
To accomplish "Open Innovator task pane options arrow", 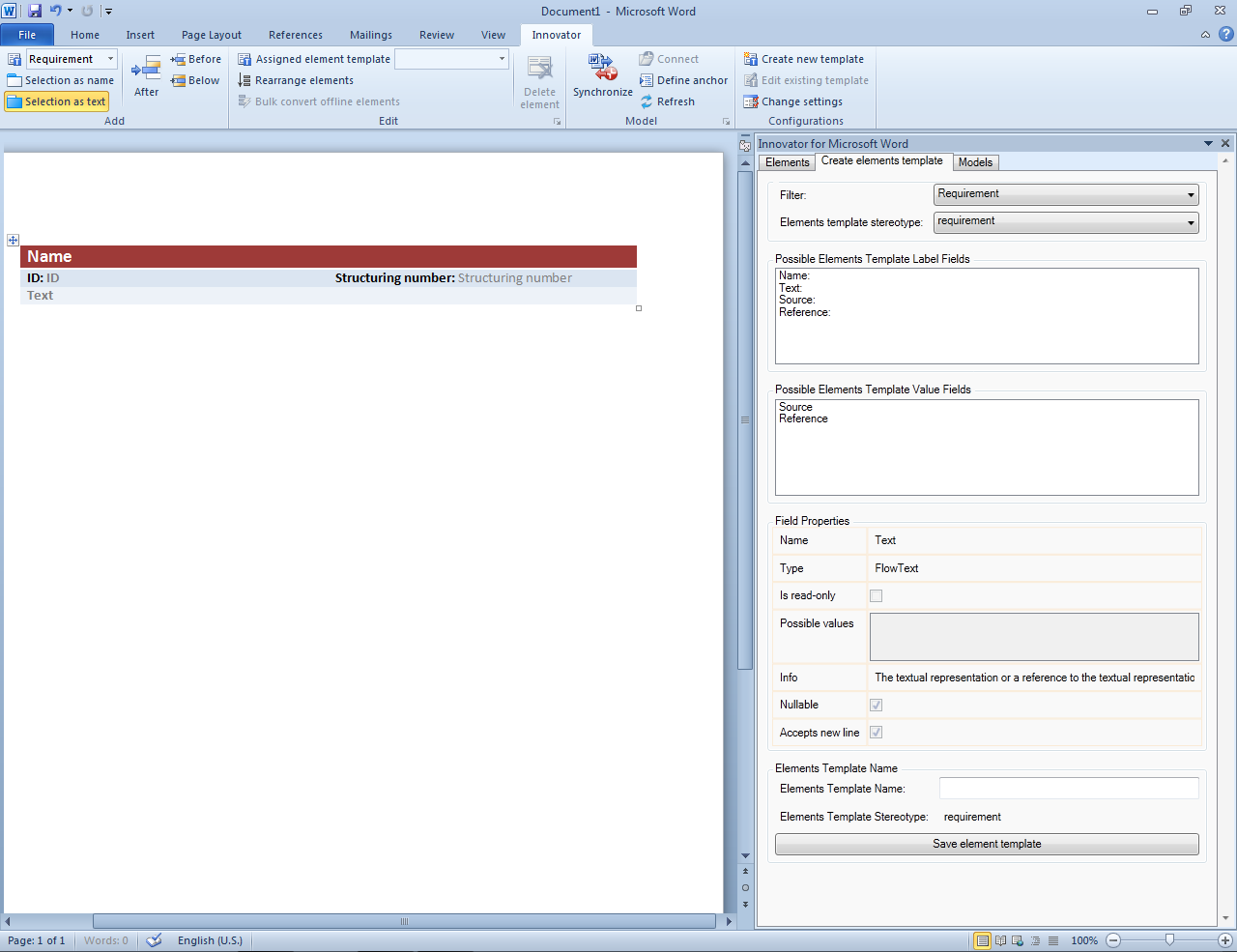I will coord(1208,143).
